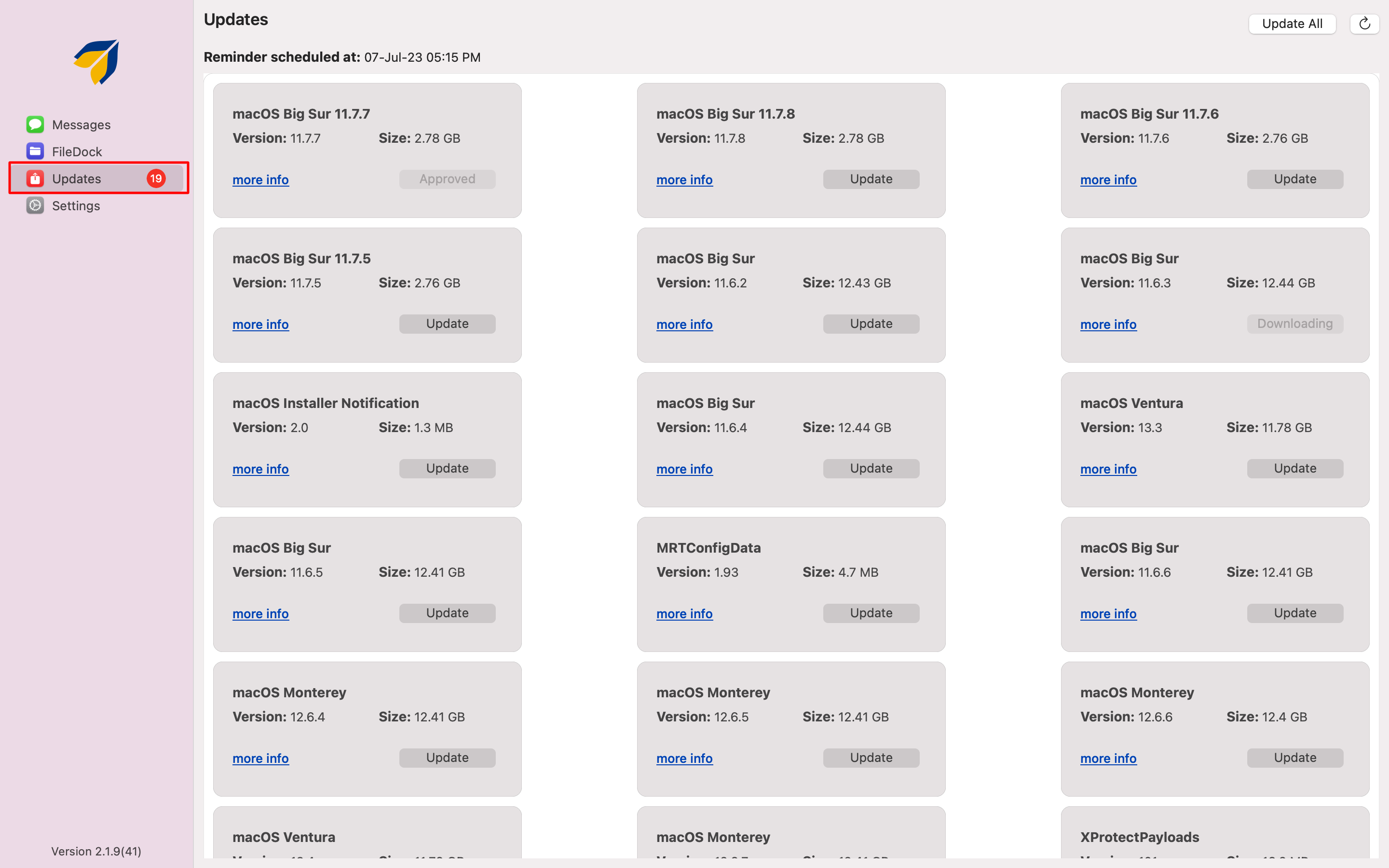Viewport: 1389px width, 868px height.
Task: Update macOS Big Sur version 11.6.6
Action: (x=1295, y=613)
